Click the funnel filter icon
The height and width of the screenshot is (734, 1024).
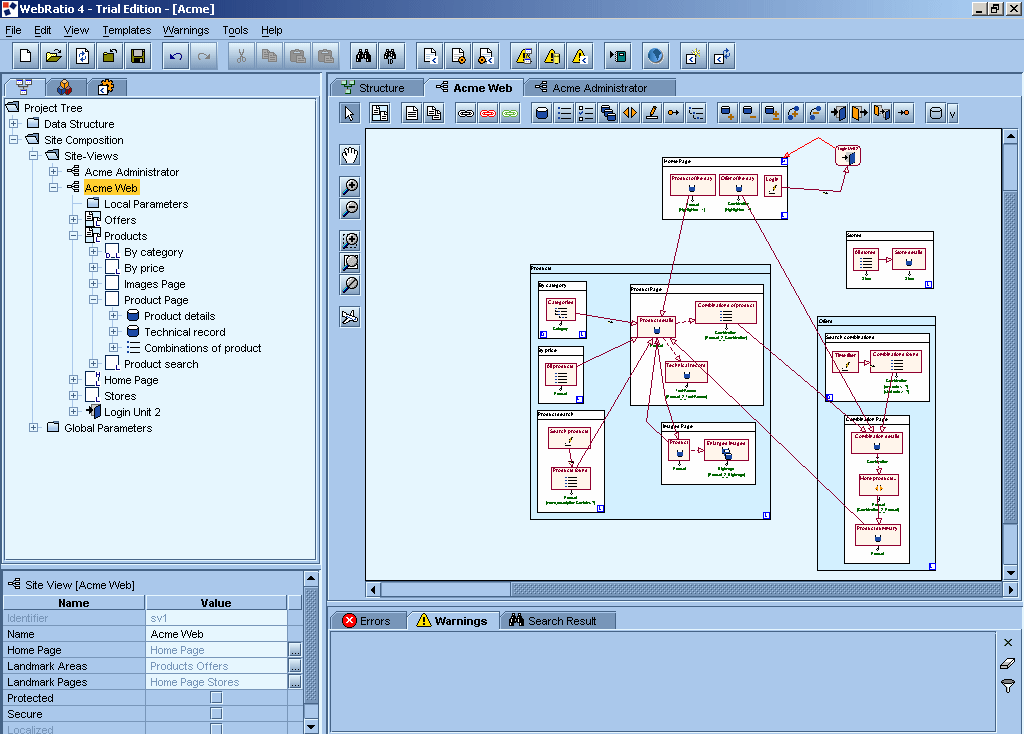click(1008, 686)
